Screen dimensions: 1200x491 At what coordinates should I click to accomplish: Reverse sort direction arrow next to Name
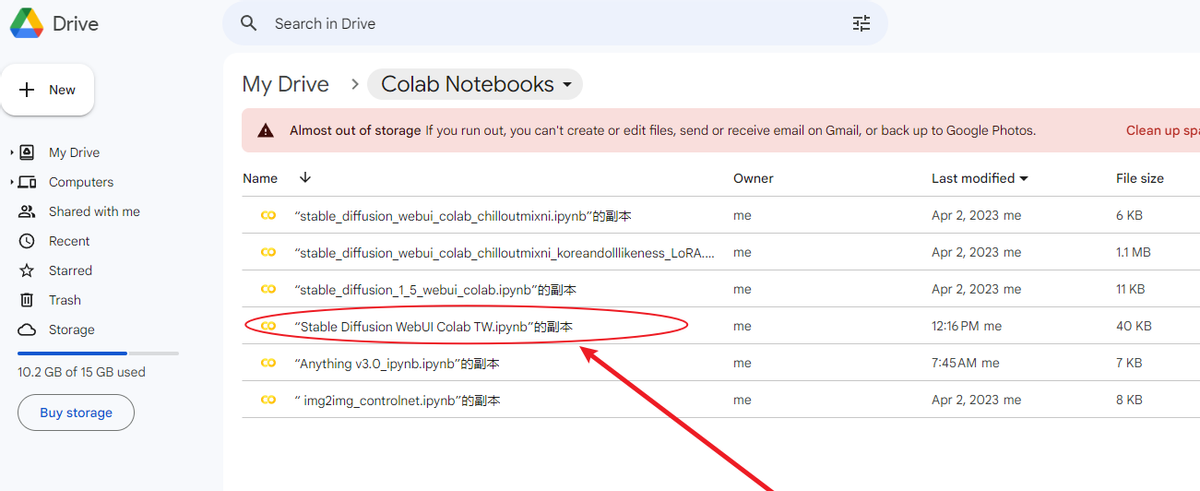[x=305, y=178]
